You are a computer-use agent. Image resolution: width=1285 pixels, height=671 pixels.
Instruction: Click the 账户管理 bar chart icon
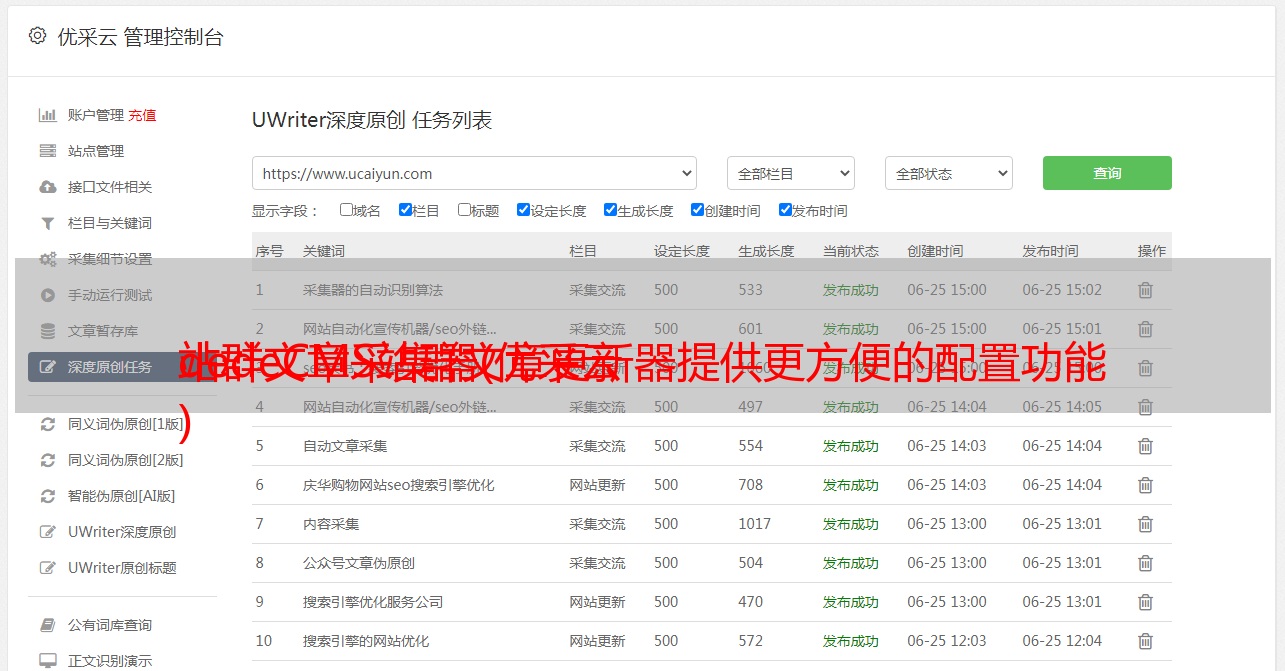pos(47,115)
